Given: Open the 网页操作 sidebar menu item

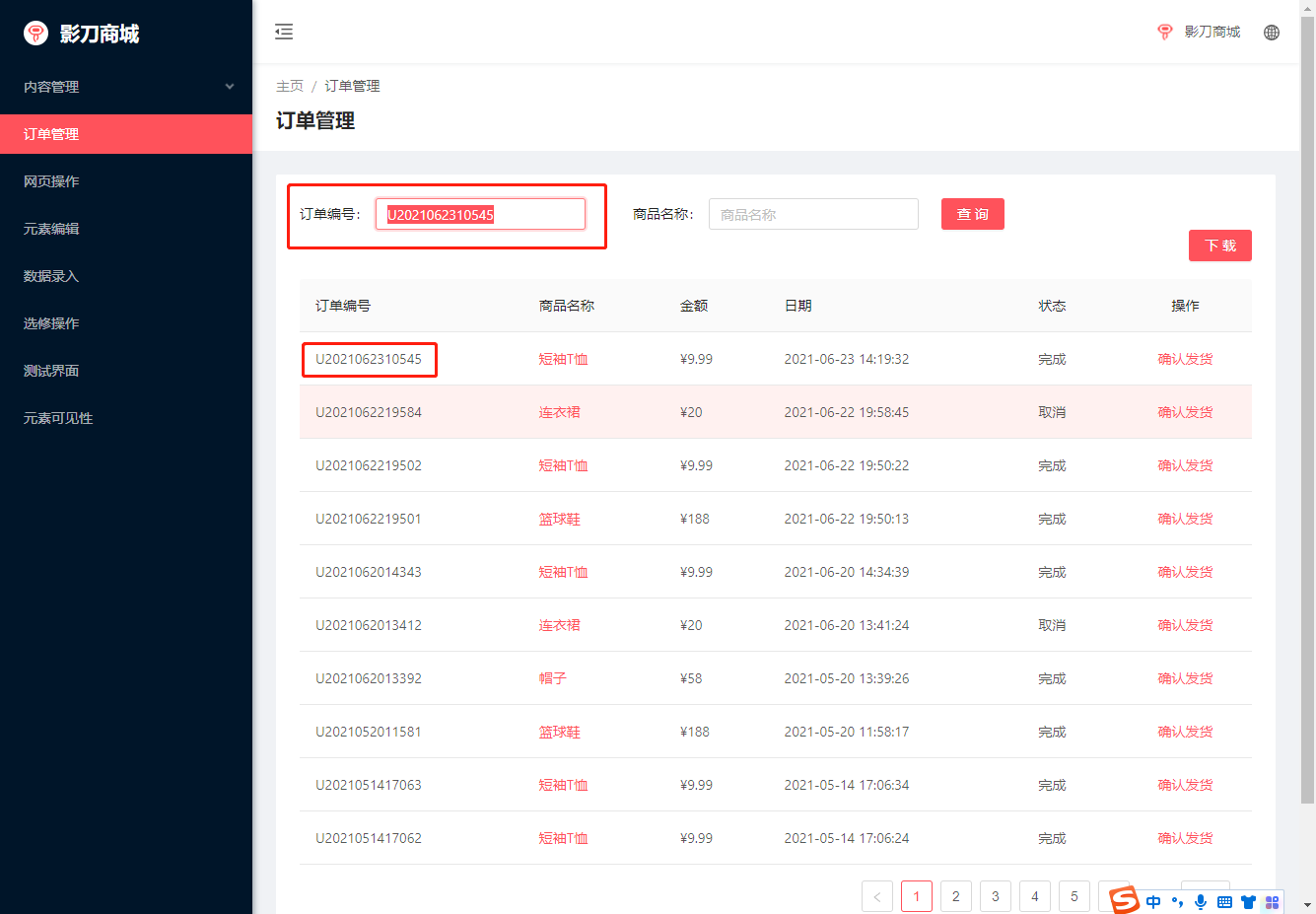Looking at the screenshot, I should (51, 181).
